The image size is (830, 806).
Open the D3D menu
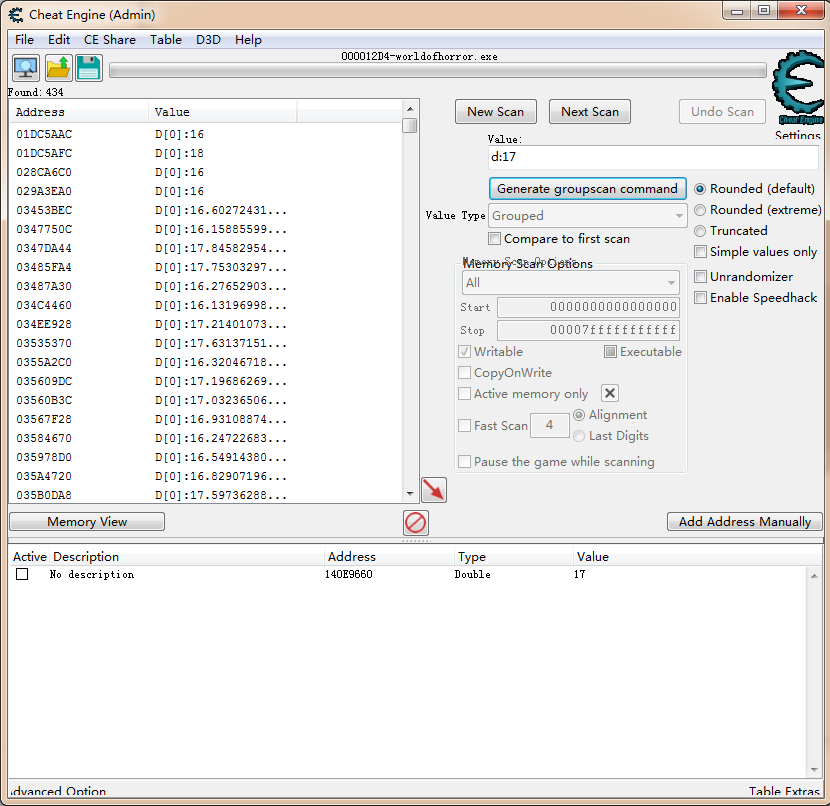[x=208, y=40]
